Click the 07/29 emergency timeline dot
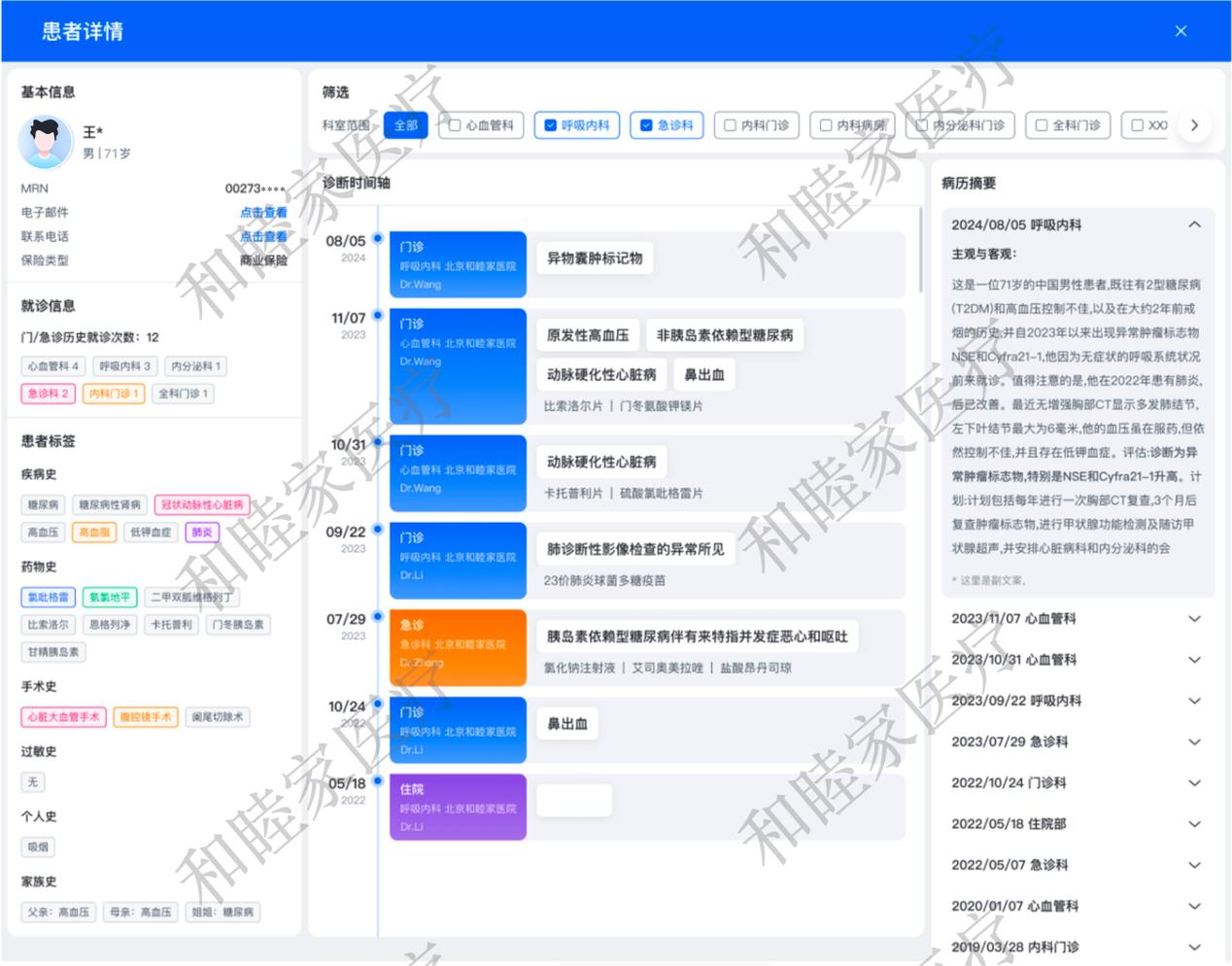This screenshot has height=966, width=1232. click(378, 616)
